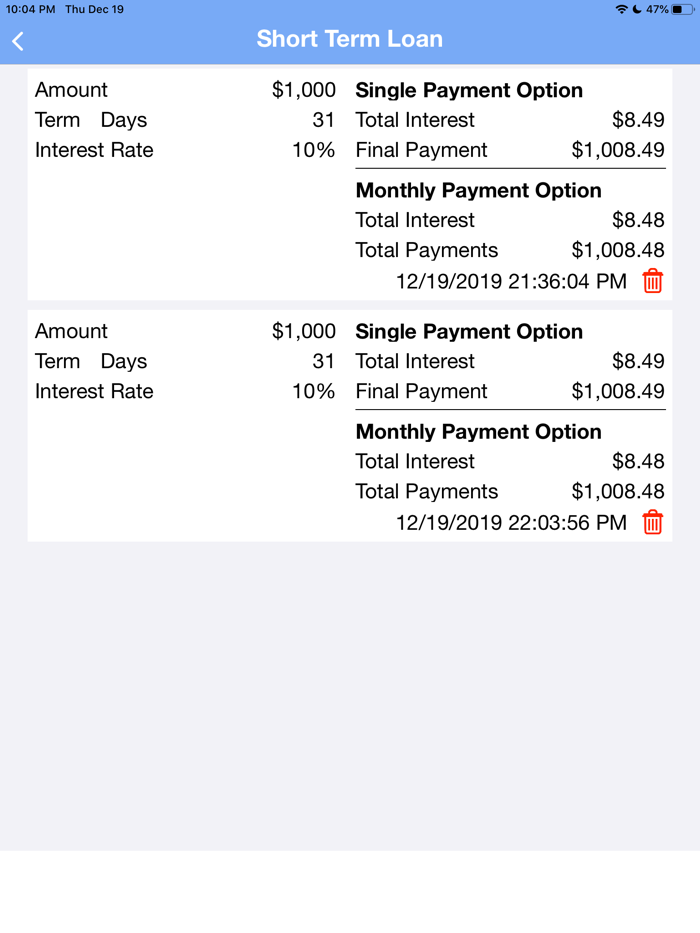This screenshot has height=933, width=700.
Task: Tap the trash icon on the first entry
Action: click(652, 281)
